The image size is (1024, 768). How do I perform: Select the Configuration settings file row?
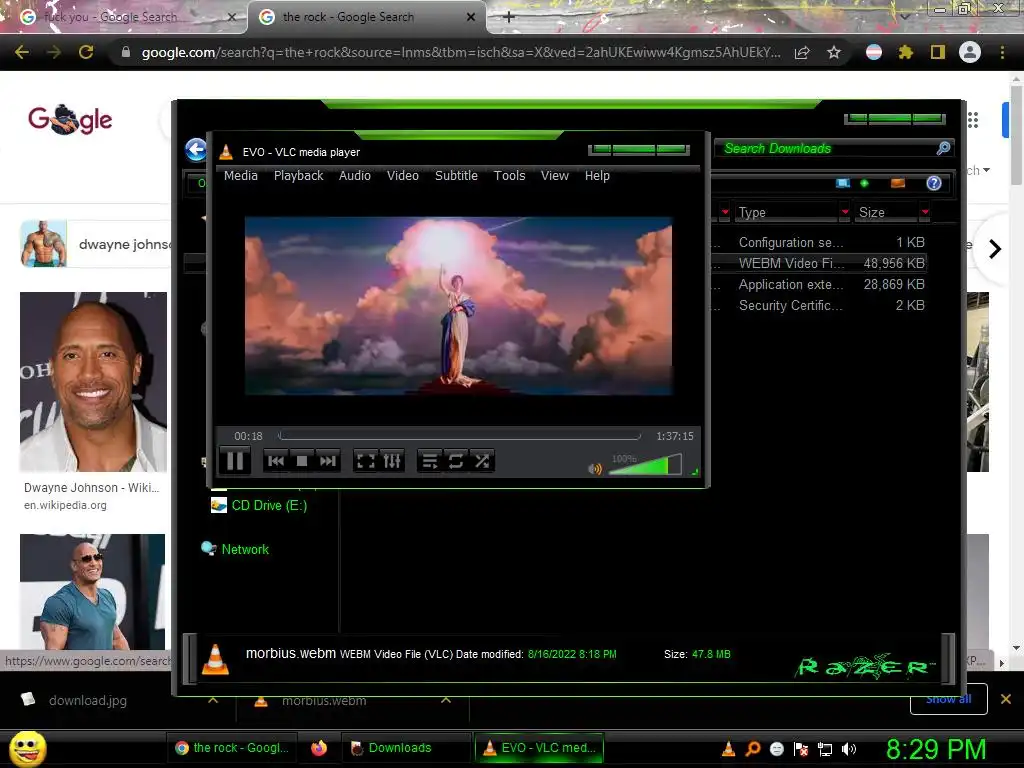(x=820, y=242)
